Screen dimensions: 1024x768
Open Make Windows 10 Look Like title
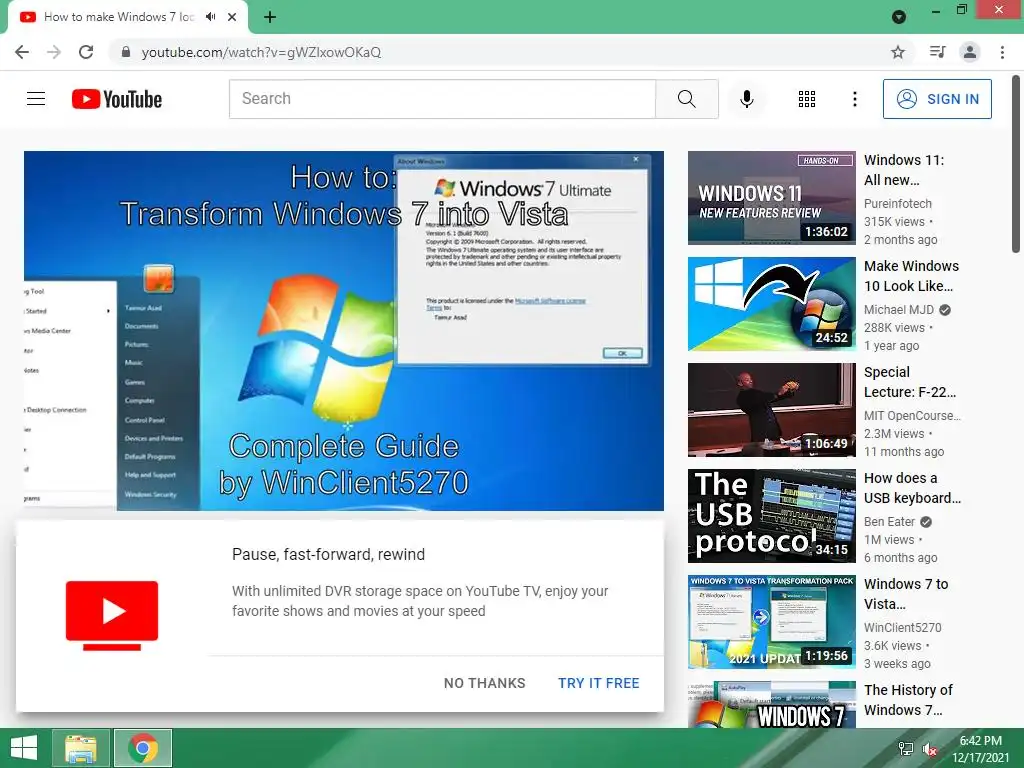[x=911, y=276]
